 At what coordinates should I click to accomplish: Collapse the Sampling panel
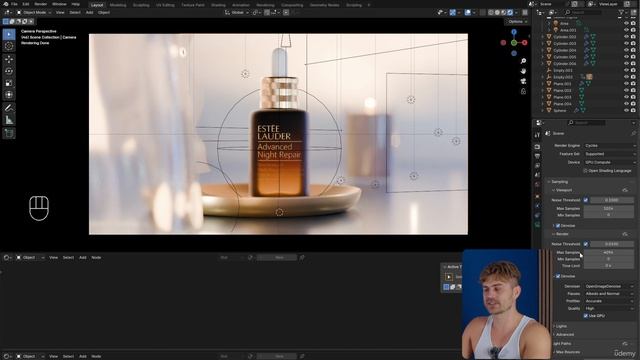(x=559, y=182)
